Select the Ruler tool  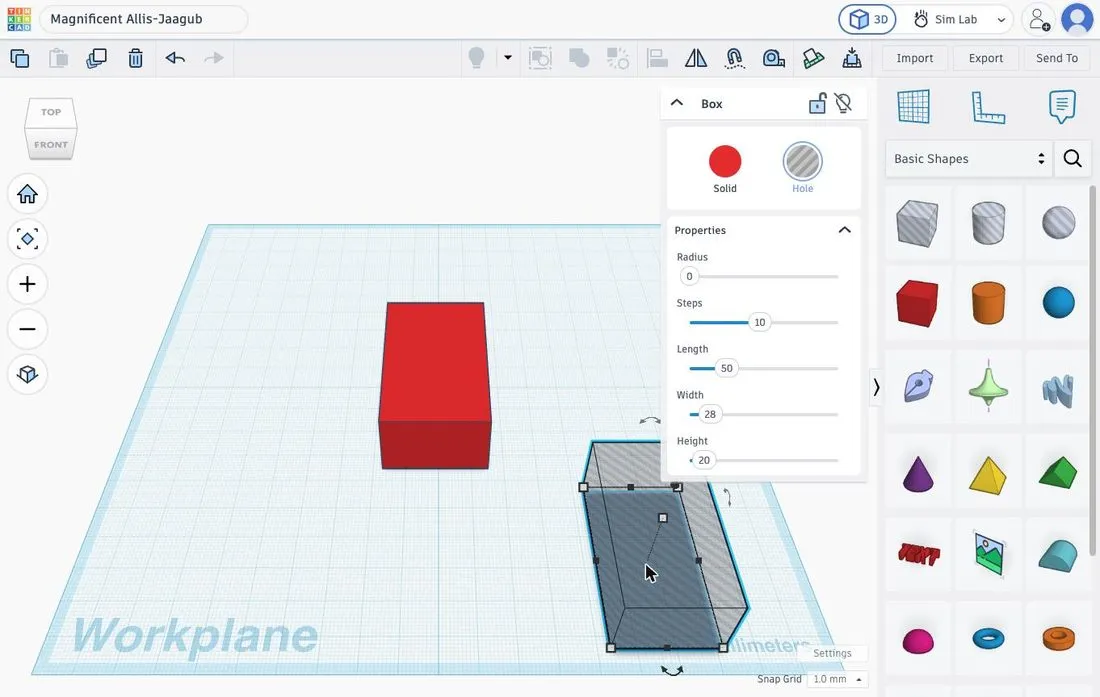988,107
